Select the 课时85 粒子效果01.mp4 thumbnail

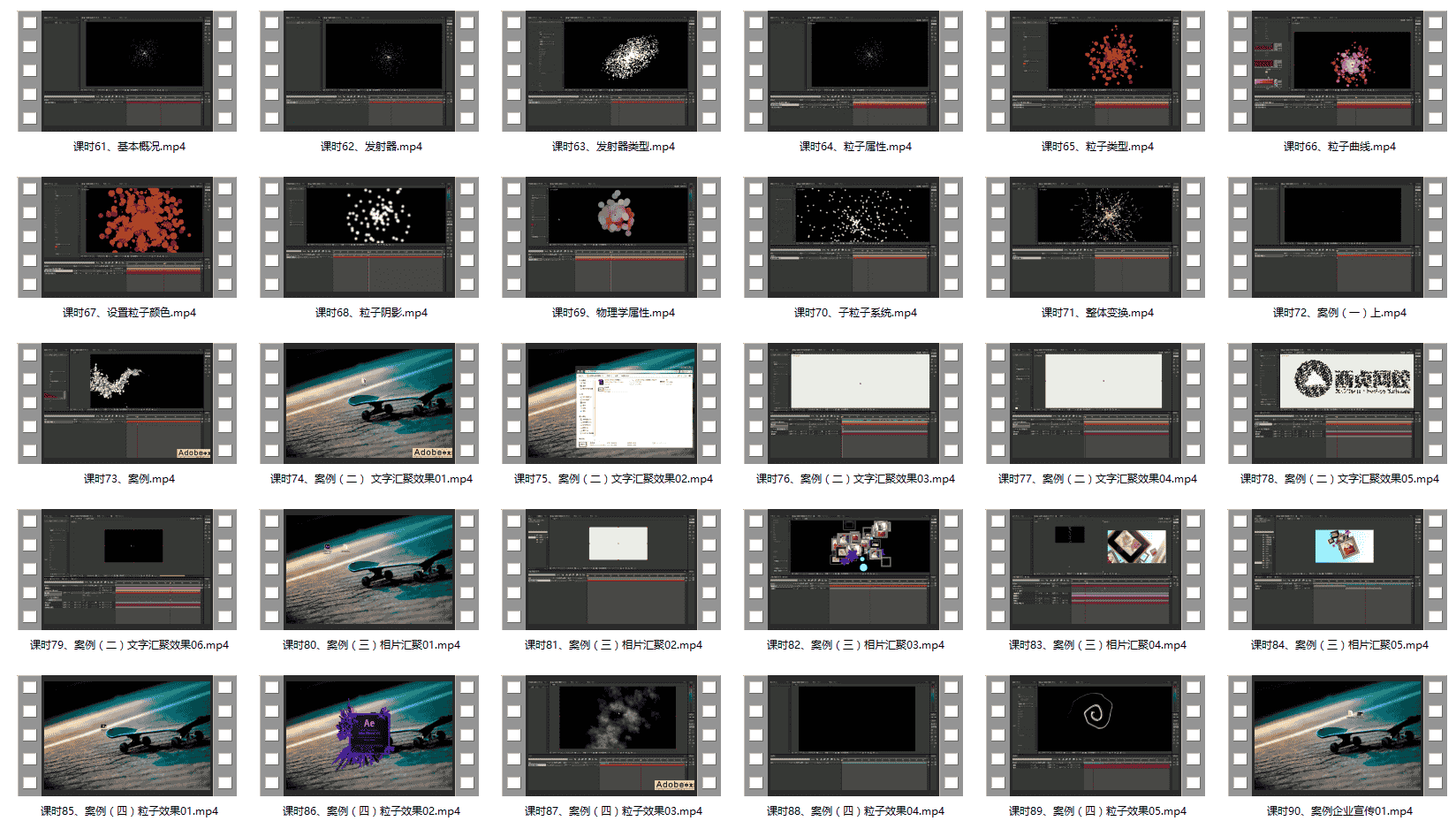tap(127, 736)
